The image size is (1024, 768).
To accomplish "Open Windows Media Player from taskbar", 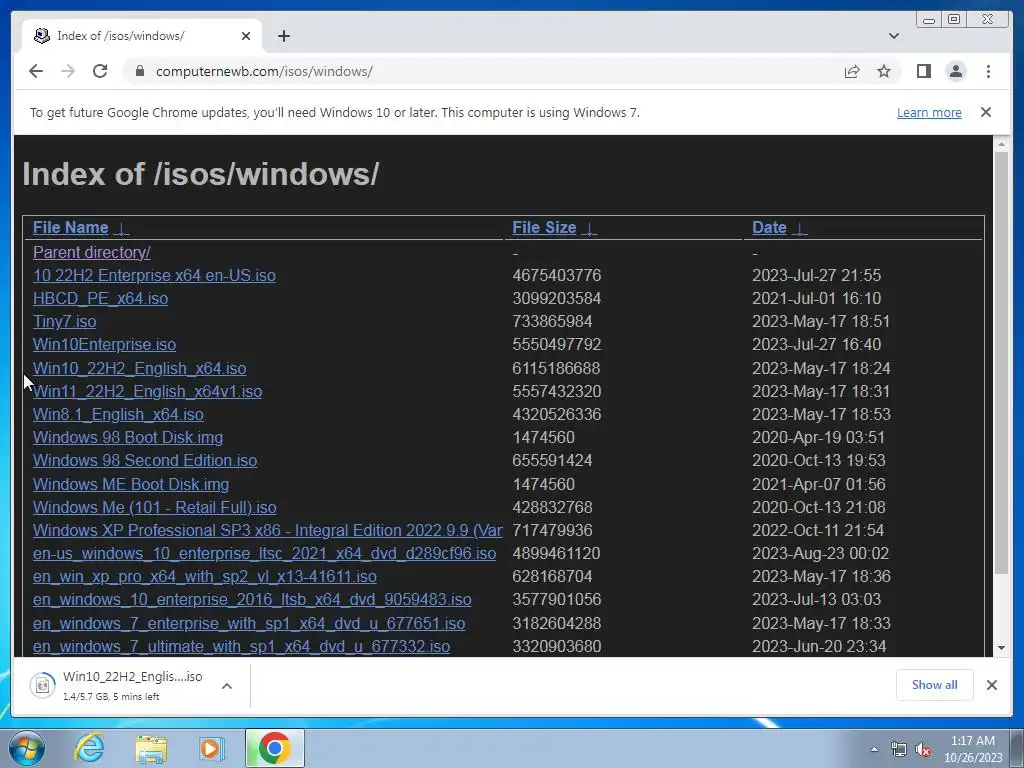I will [x=211, y=748].
